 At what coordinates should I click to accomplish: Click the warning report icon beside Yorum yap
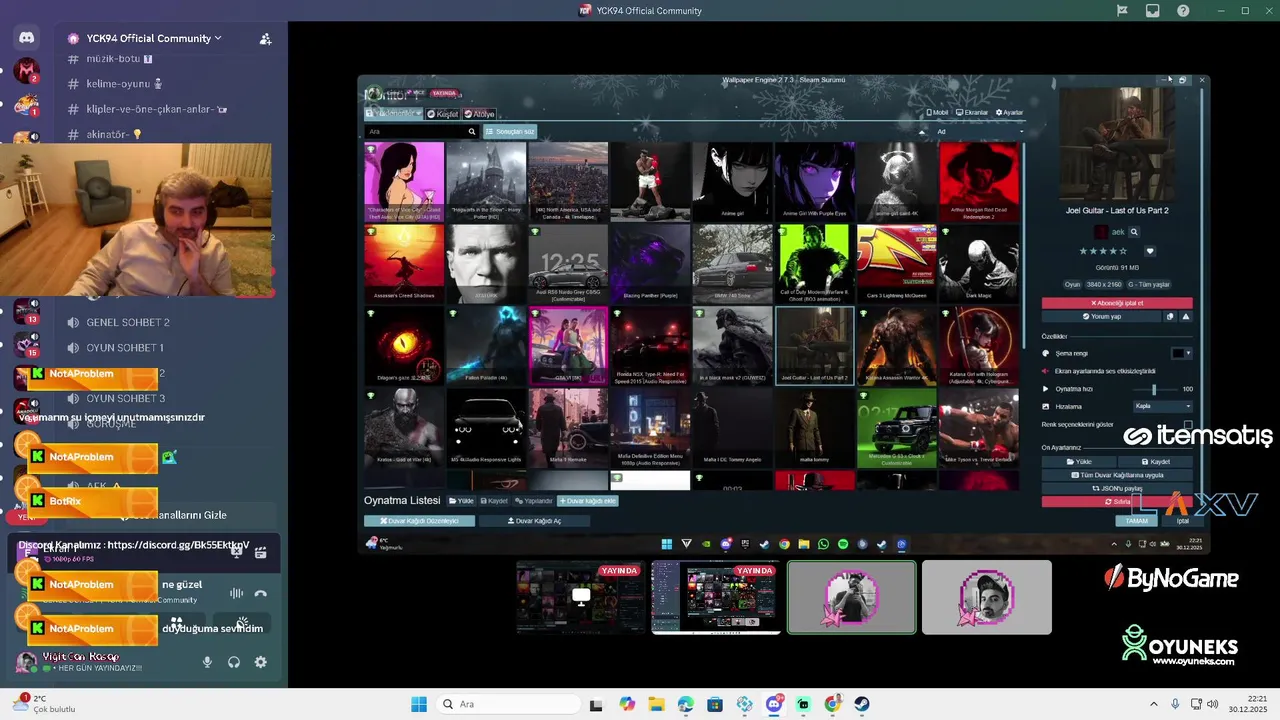click(1186, 316)
